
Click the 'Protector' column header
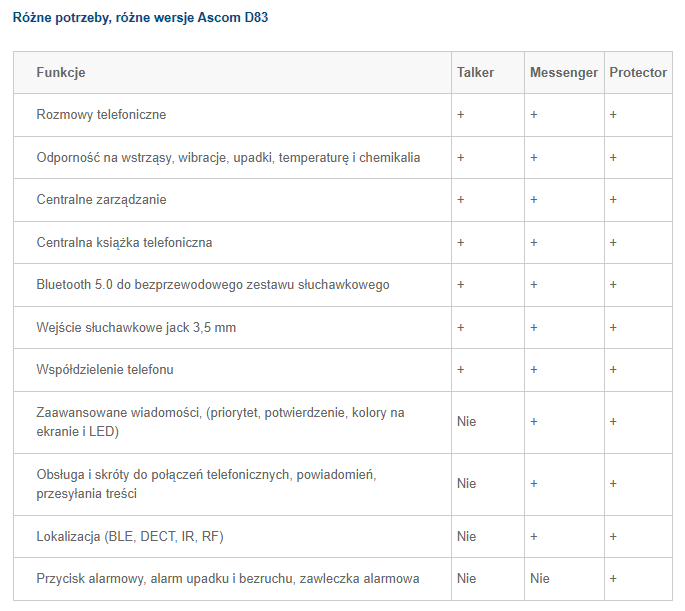pyautogui.click(x=638, y=73)
